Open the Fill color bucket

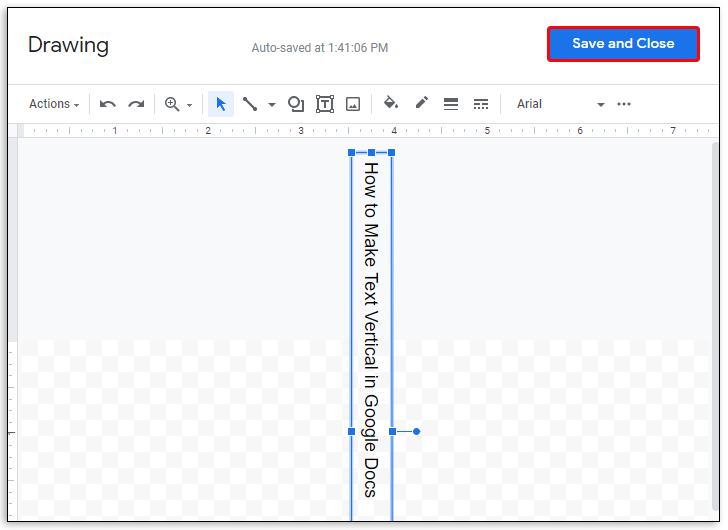[391, 103]
